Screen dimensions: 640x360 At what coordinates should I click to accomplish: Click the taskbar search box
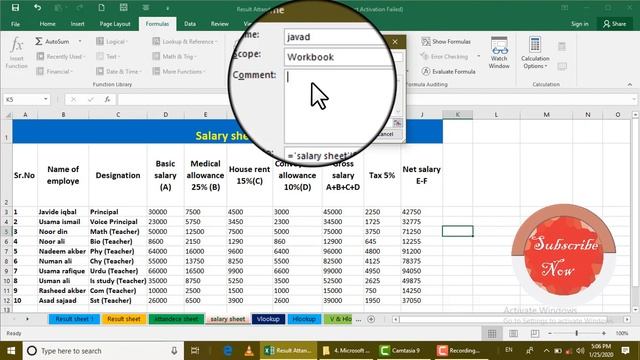103,351
